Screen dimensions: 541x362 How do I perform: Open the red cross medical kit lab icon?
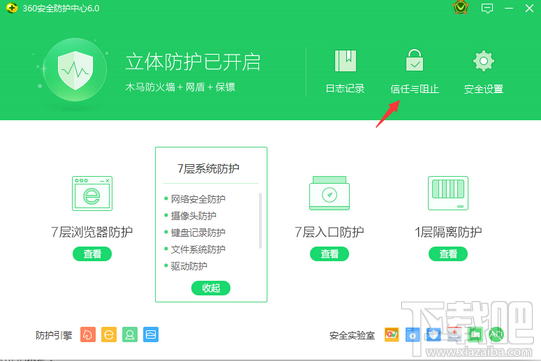[x=454, y=334]
